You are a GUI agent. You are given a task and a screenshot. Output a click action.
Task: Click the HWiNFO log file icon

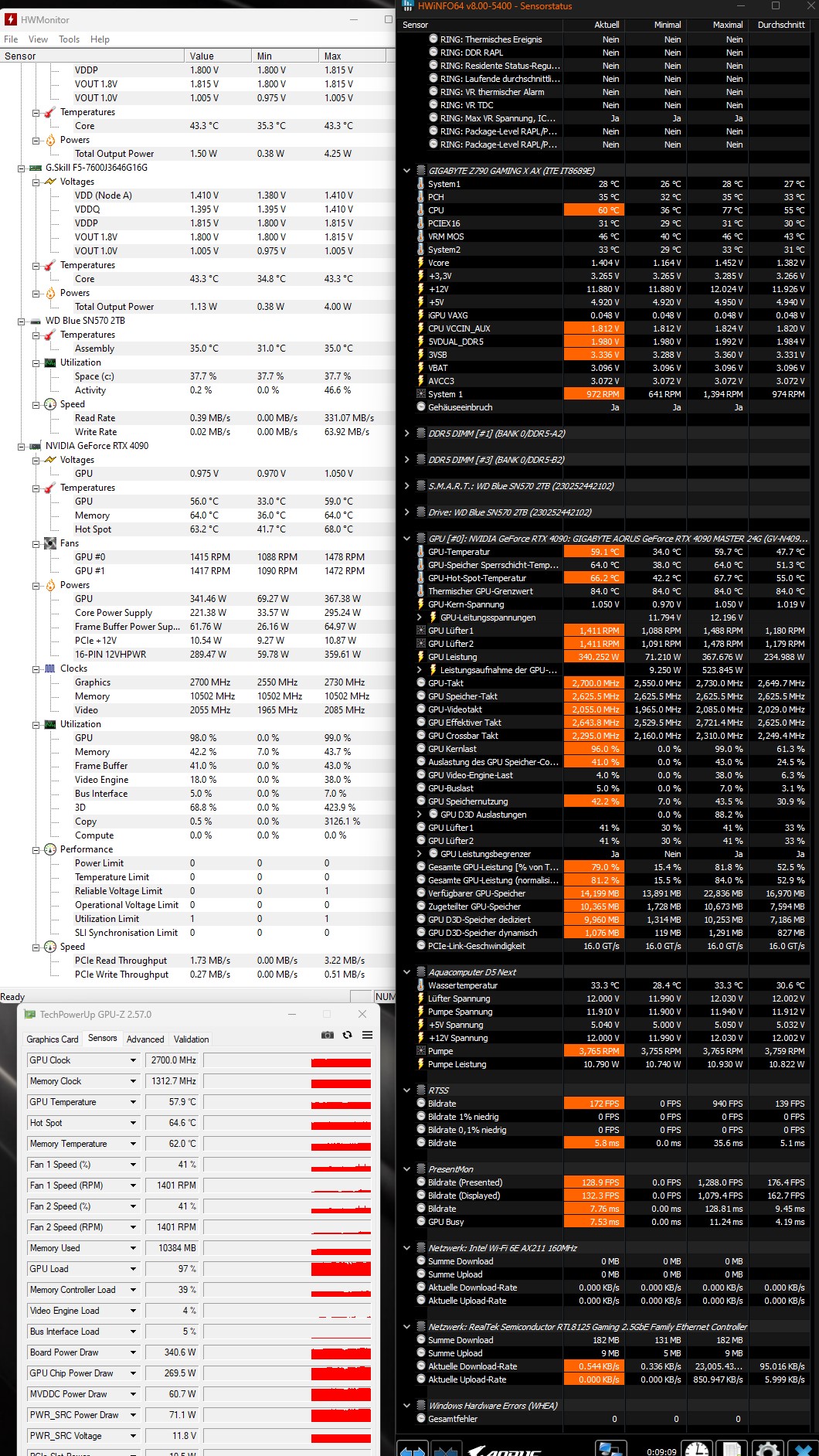coord(732,1449)
